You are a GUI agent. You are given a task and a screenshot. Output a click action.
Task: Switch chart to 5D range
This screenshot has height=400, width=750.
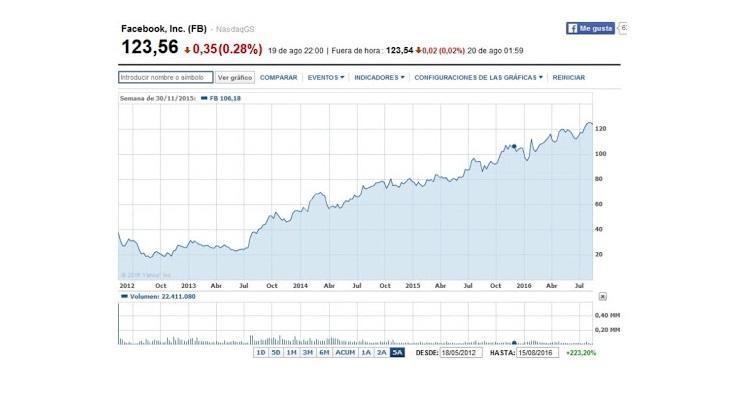[x=276, y=353]
